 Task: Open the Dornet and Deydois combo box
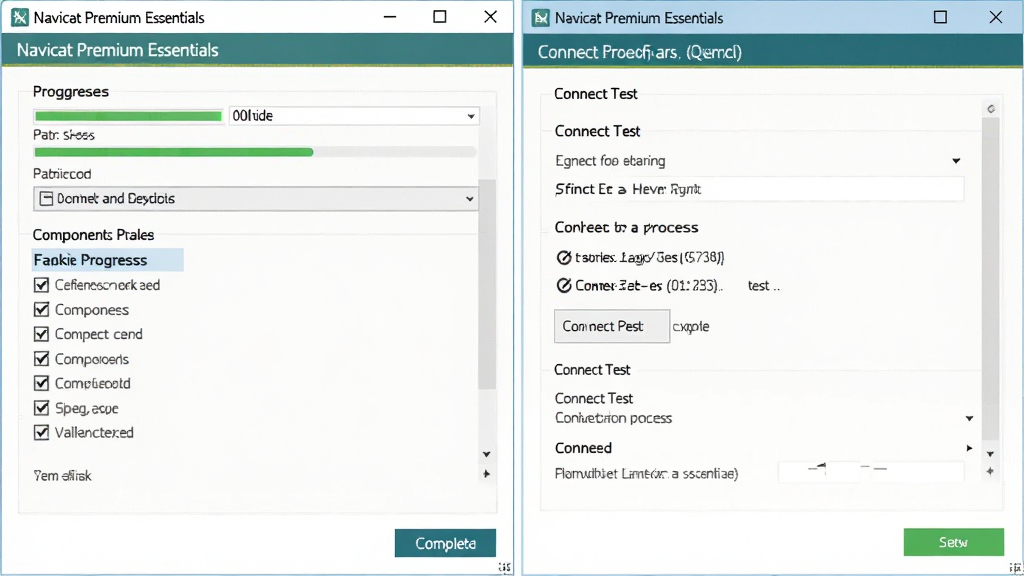click(x=255, y=199)
